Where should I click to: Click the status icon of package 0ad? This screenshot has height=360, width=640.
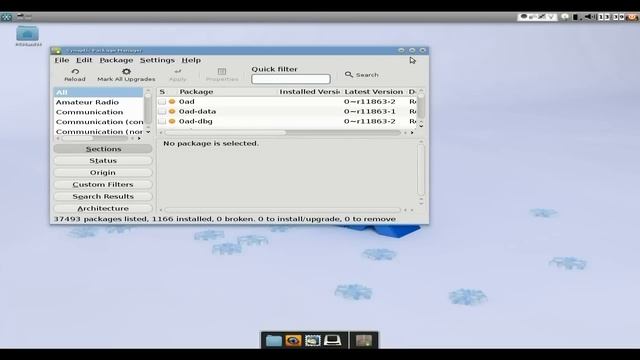pos(172,101)
